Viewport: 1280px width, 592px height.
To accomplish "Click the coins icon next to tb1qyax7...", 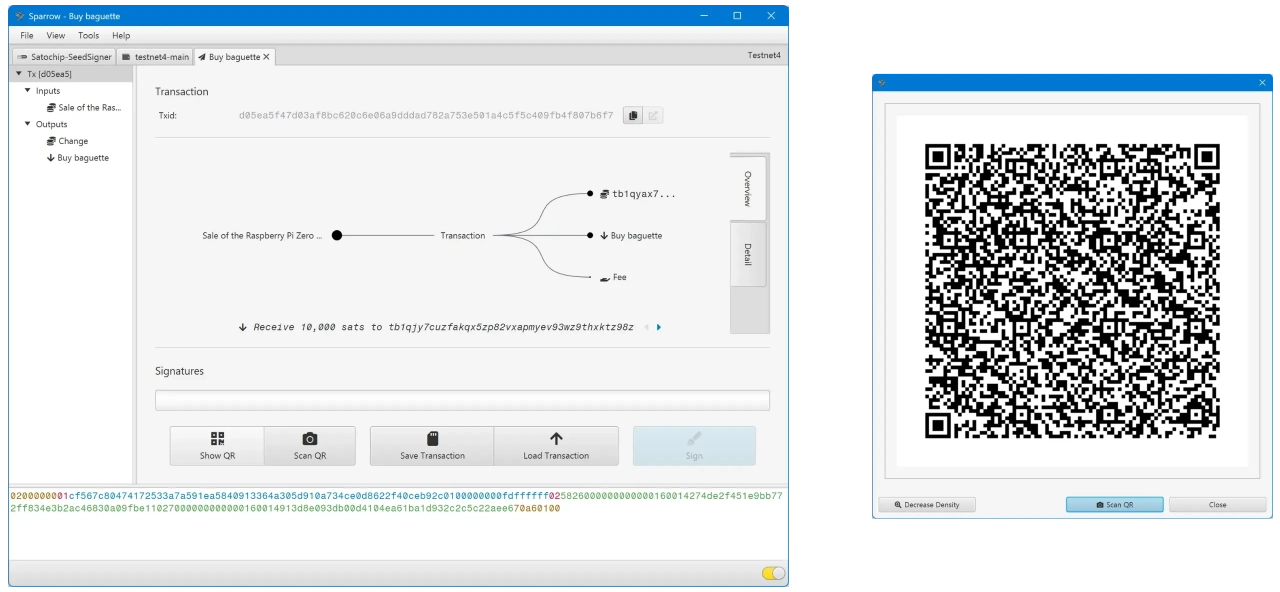I will (605, 194).
